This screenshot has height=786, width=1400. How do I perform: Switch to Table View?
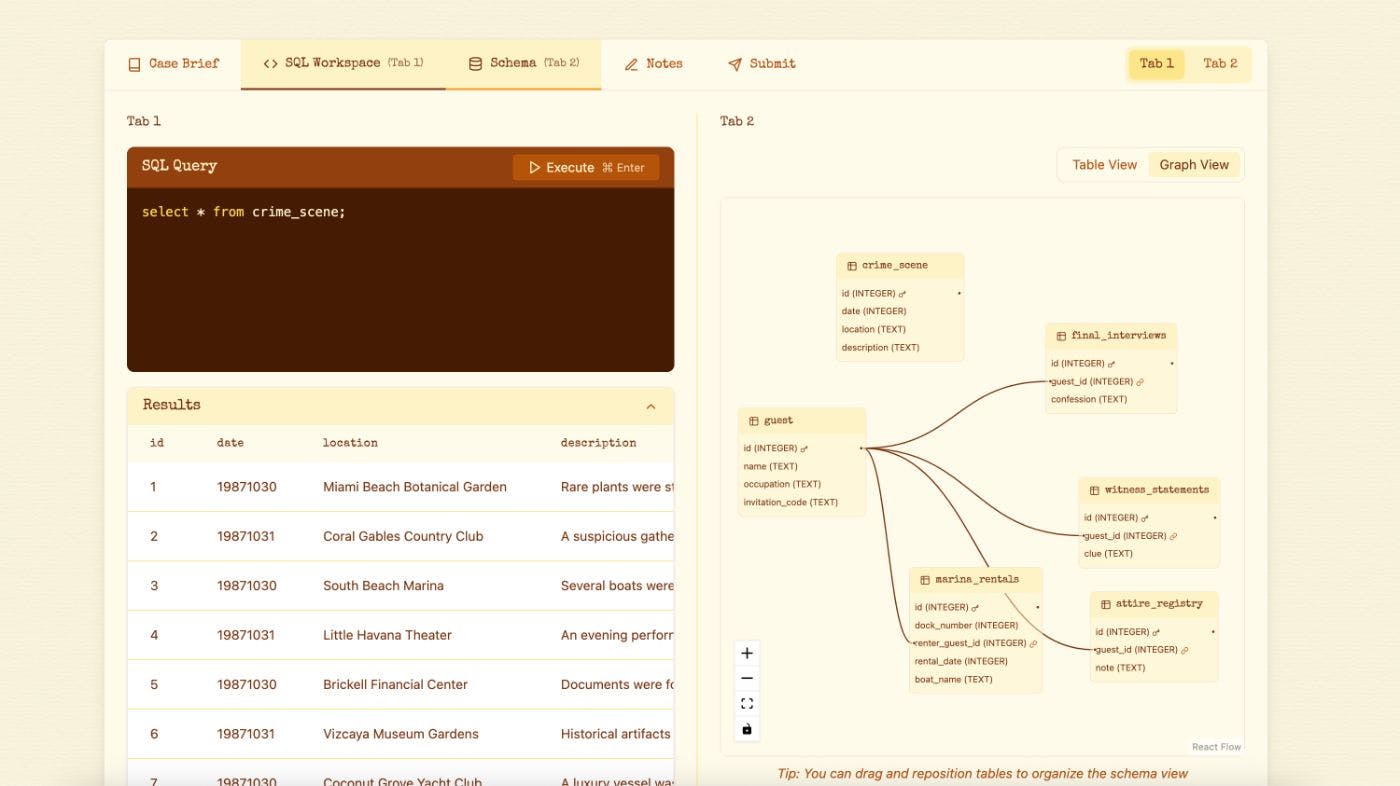[x=1104, y=164]
